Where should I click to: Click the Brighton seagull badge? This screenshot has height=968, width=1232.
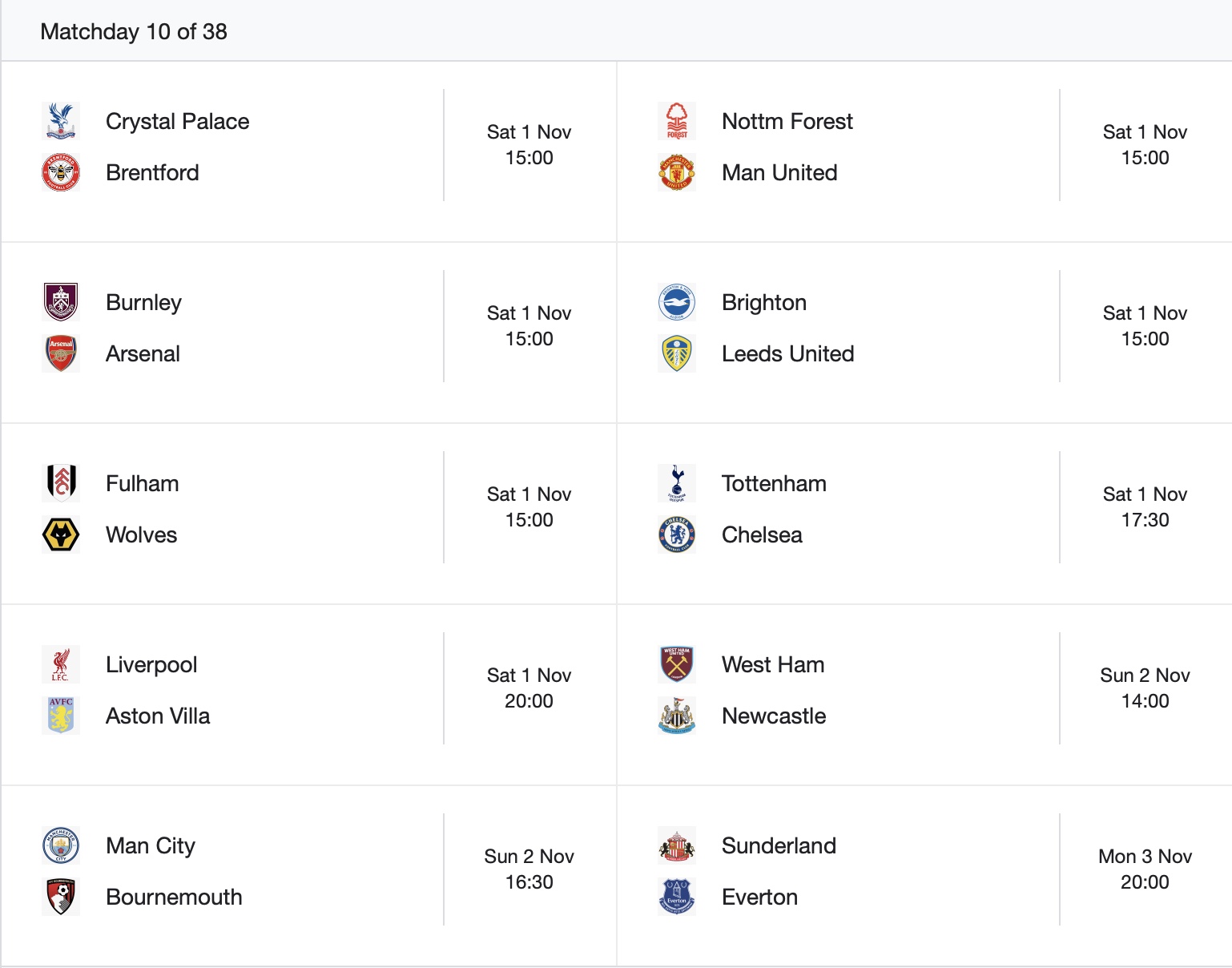pyautogui.click(x=677, y=302)
